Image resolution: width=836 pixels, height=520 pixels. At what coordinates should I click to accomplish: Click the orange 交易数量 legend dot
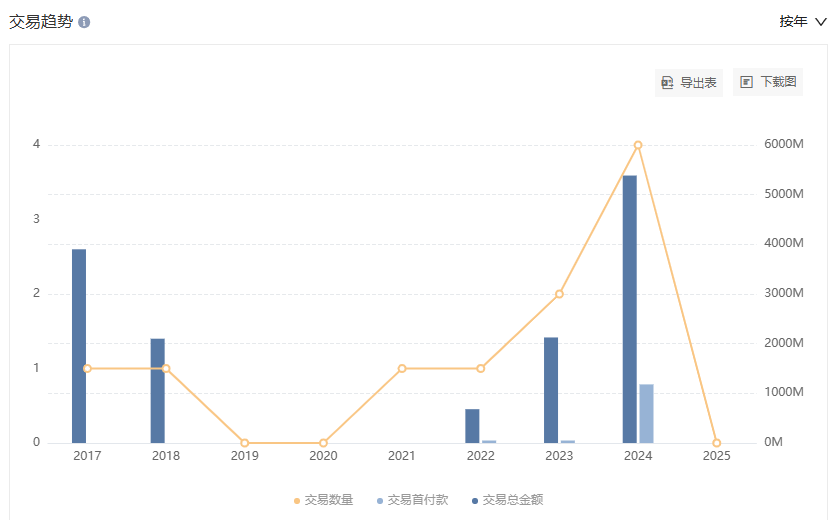(x=297, y=501)
